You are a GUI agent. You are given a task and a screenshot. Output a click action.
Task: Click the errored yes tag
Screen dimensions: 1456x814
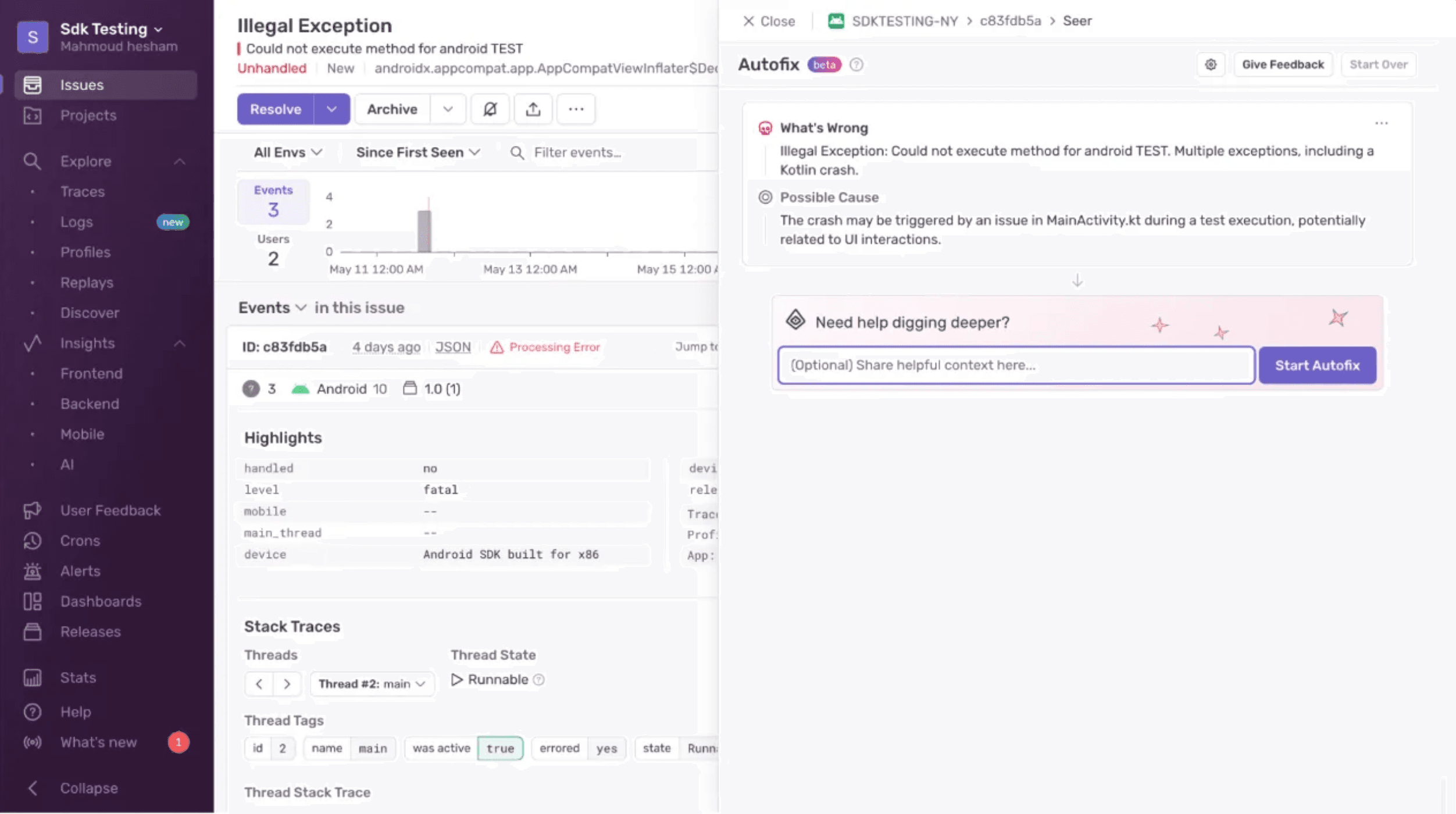pyautogui.click(x=578, y=748)
